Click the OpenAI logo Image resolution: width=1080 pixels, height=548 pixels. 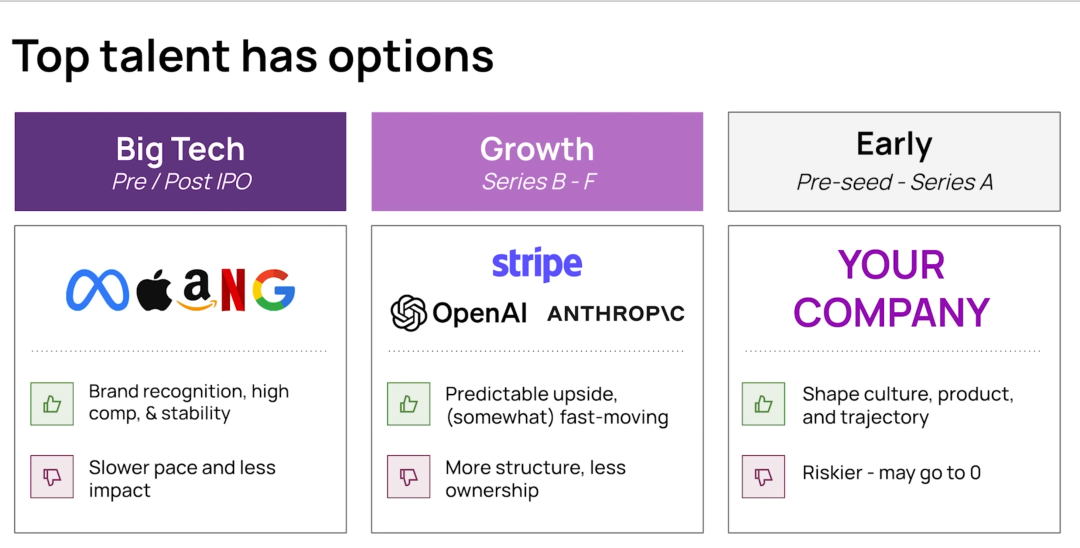[x=459, y=313]
